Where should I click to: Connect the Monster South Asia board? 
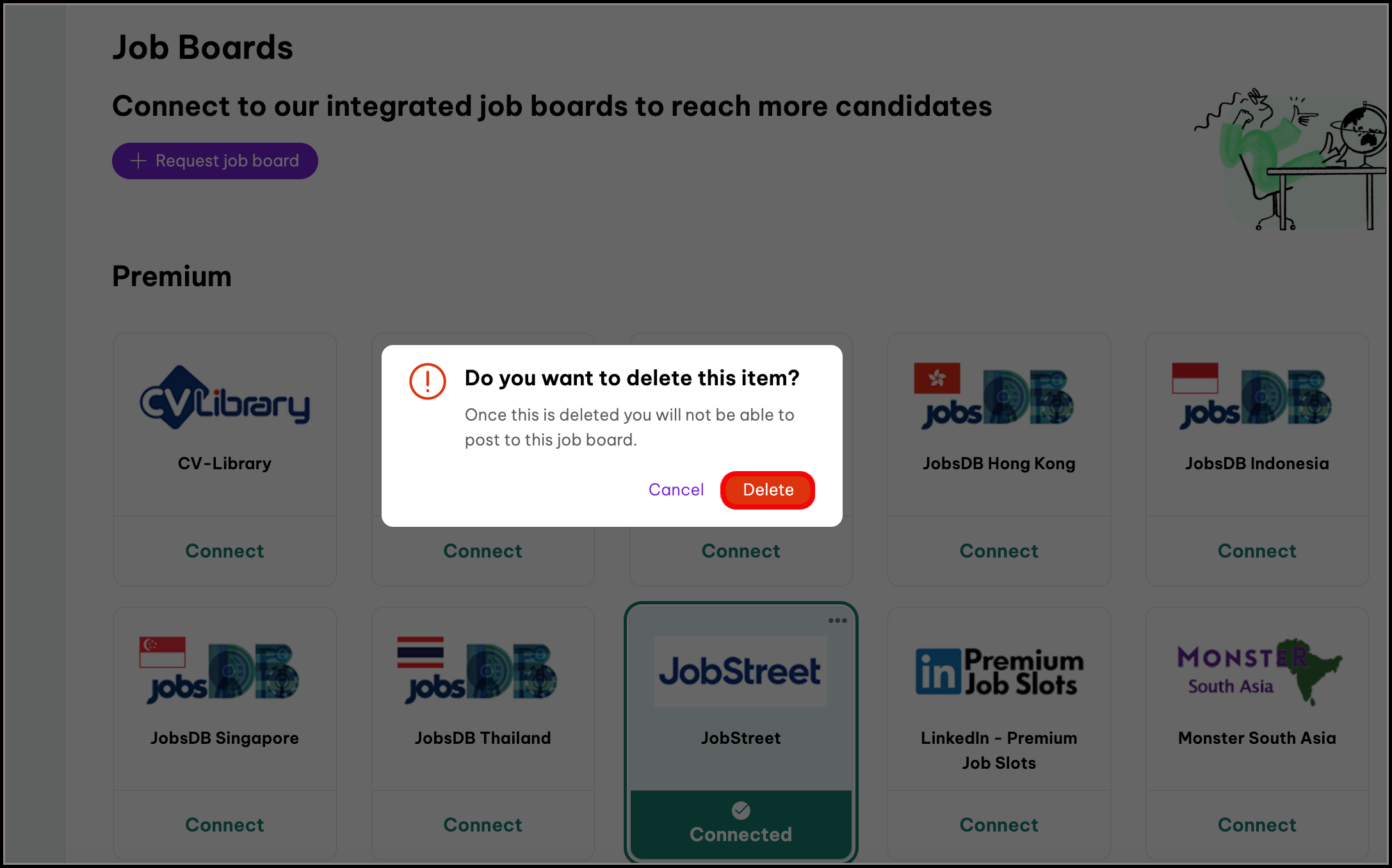click(x=1256, y=825)
